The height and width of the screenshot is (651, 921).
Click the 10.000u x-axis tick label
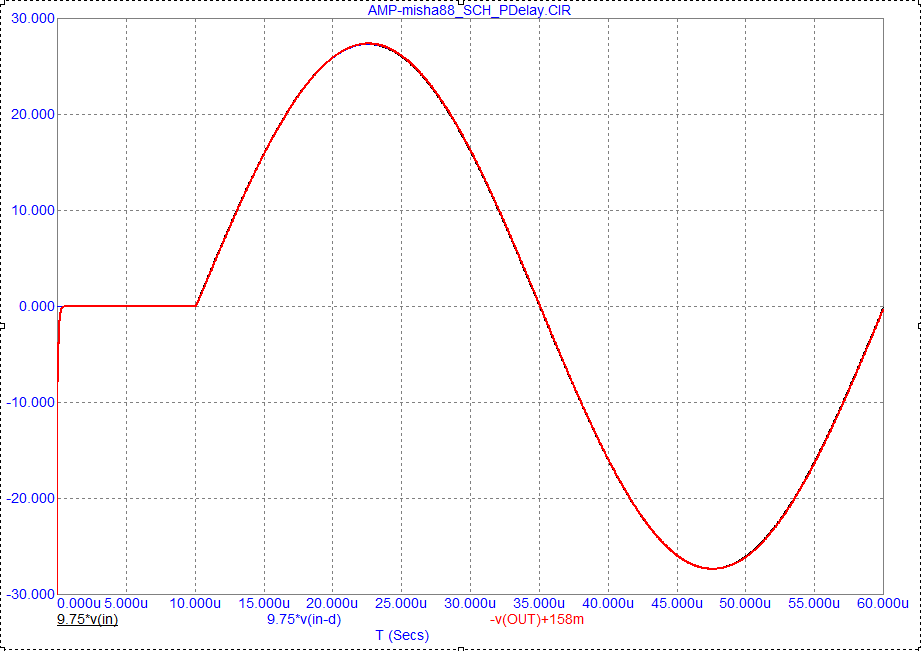[196, 604]
